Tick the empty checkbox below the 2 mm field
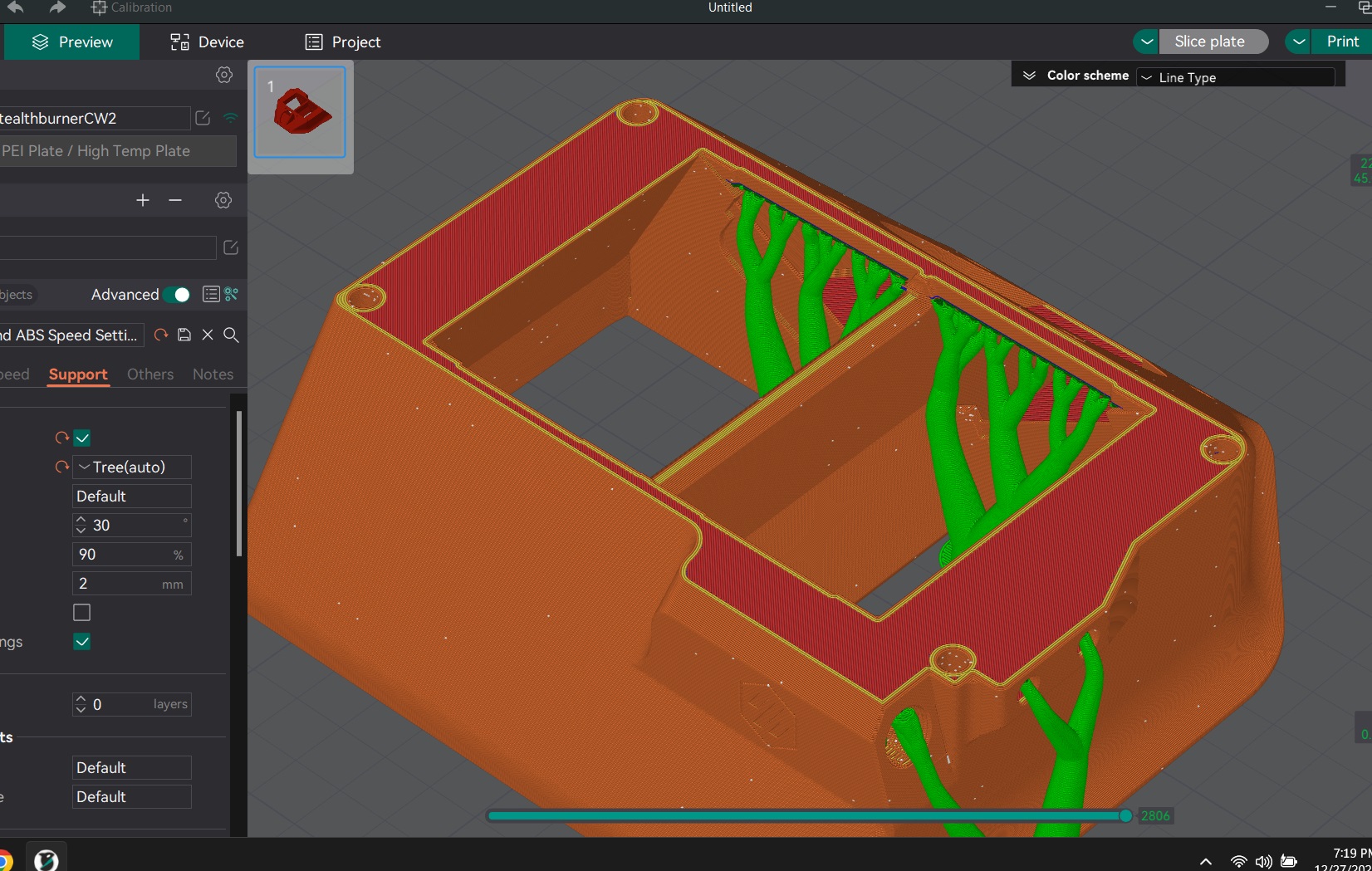The image size is (1372, 871). tap(82, 613)
